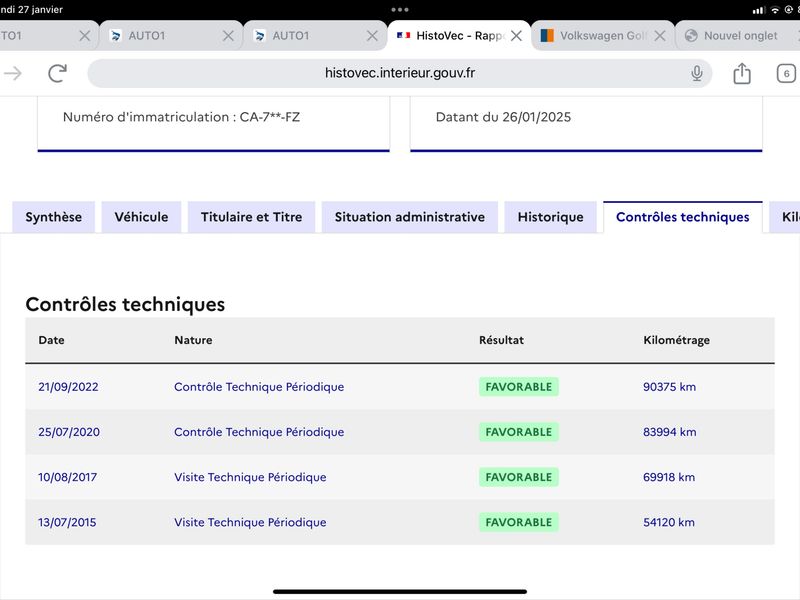Select the Situation administrative tab

point(410,217)
